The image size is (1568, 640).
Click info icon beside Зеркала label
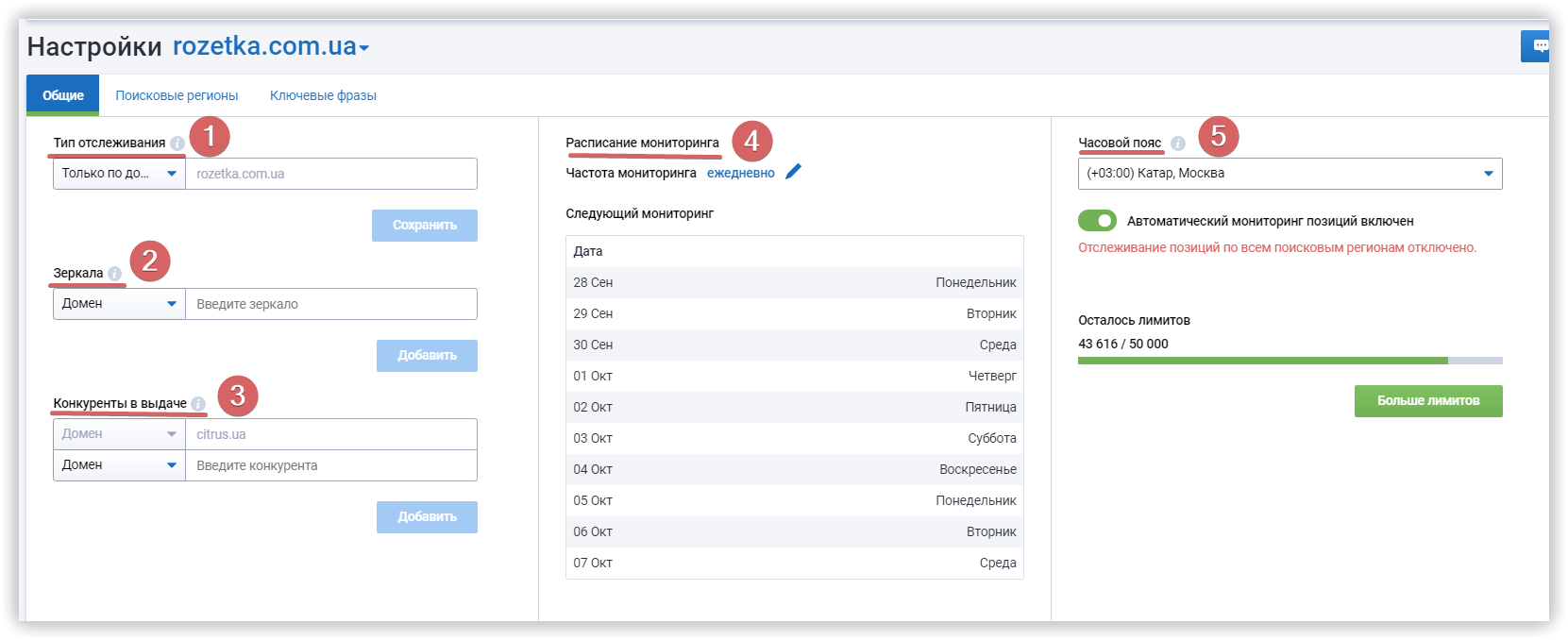(114, 274)
